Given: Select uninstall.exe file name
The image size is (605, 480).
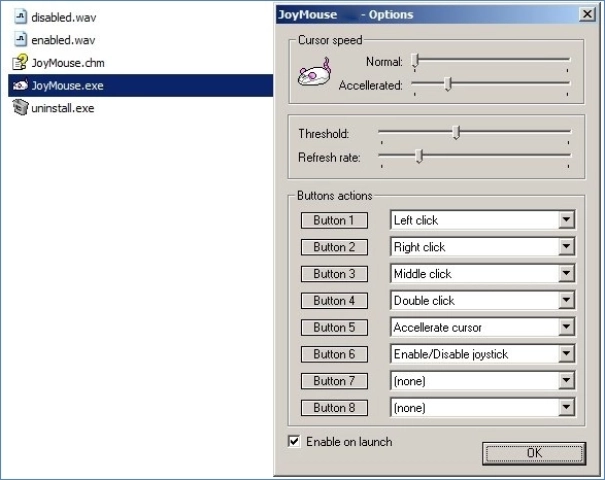Looking at the screenshot, I should point(63,108).
